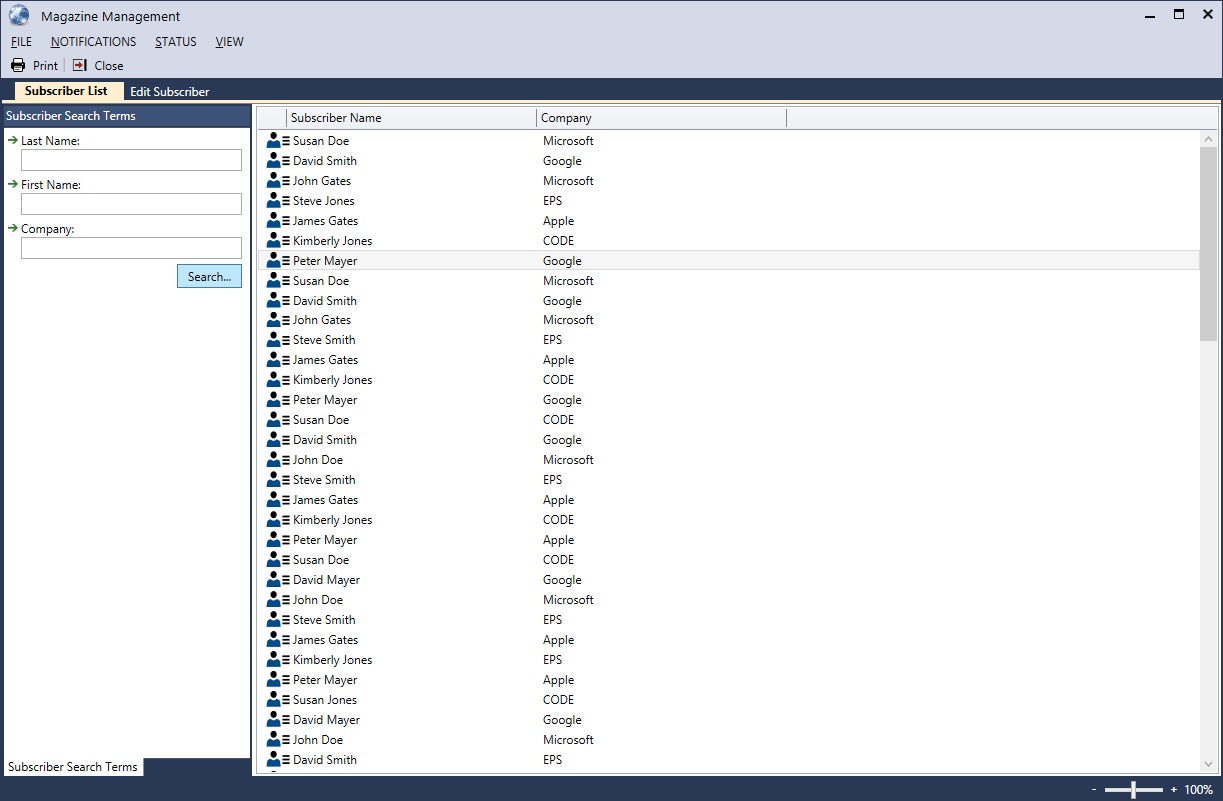Adjust the zoom slider handle
The width and height of the screenshot is (1223, 801).
click(x=1133, y=790)
